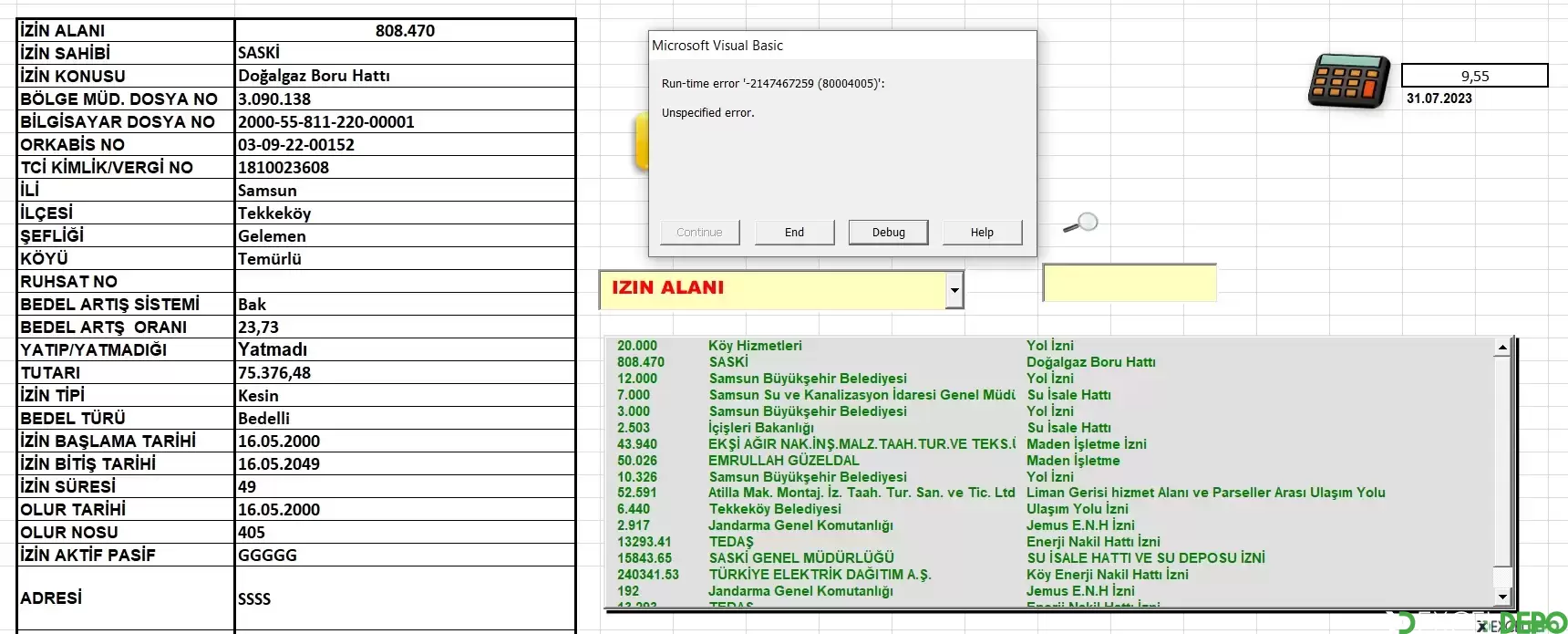Click the magnifying glass search icon
Screen dimensions: 1568x634
click(x=1081, y=223)
